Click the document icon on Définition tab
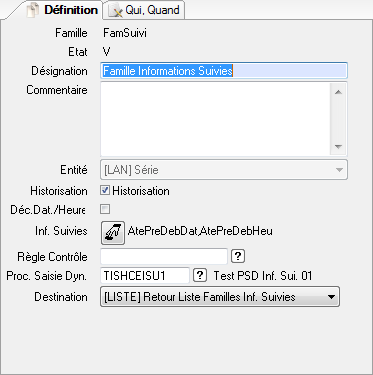373x375 pixels. tap(33, 11)
